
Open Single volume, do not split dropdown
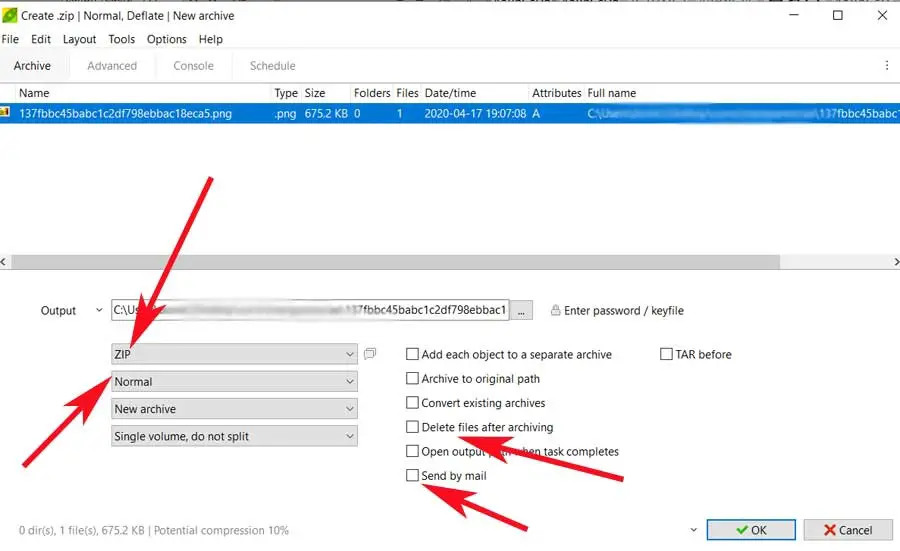pos(234,436)
